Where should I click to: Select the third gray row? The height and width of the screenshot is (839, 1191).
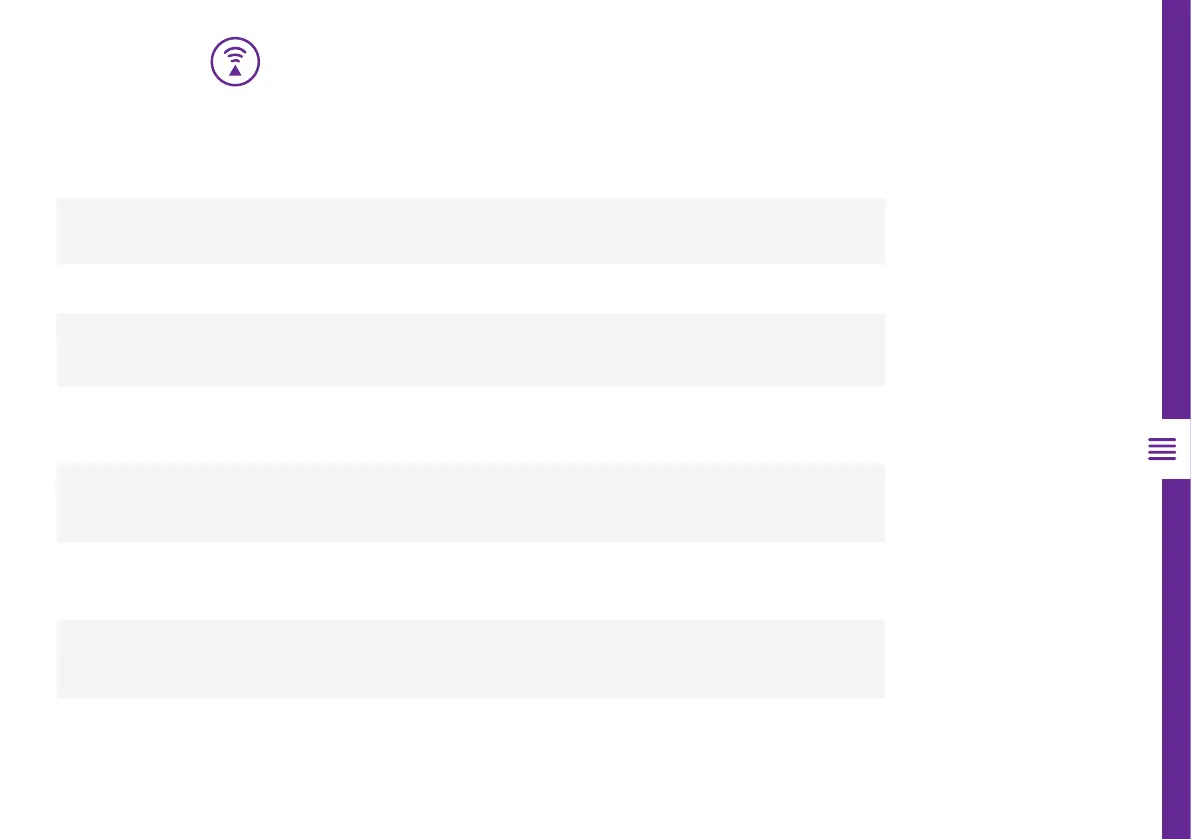coord(470,502)
